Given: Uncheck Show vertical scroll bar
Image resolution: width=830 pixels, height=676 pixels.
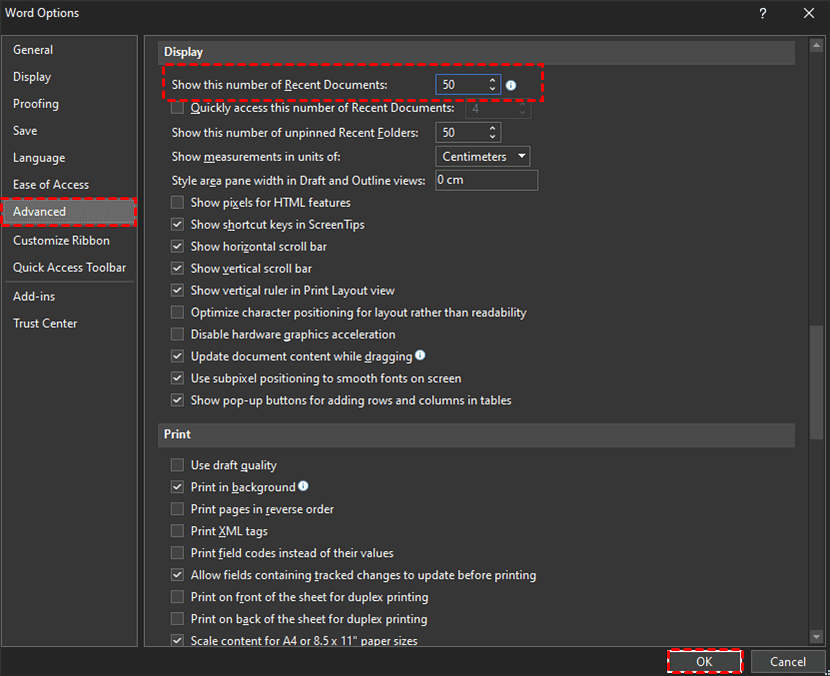Looking at the screenshot, I should click(x=177, y=268).
